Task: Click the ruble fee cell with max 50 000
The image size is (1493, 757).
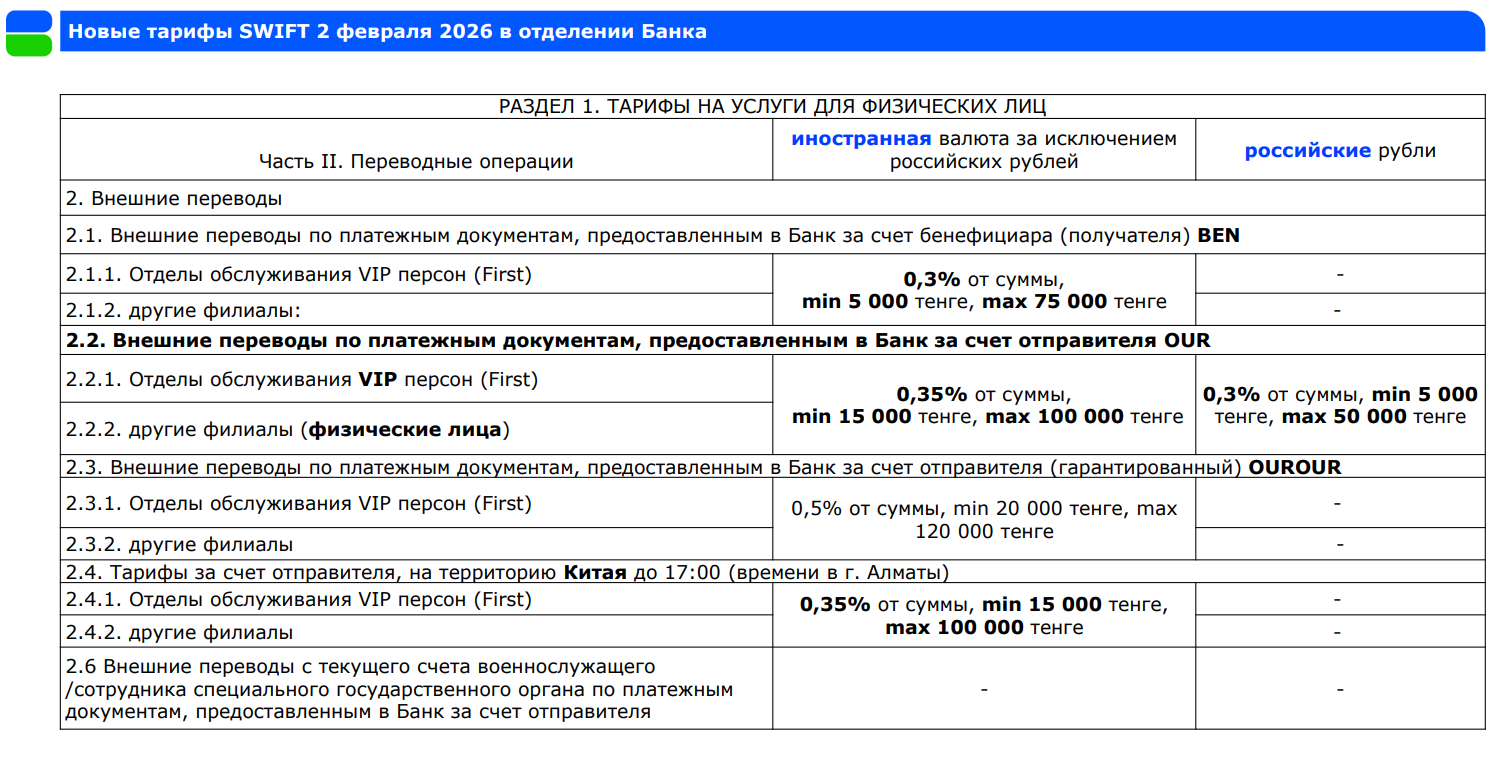Action: click(x=1340, y=405)
